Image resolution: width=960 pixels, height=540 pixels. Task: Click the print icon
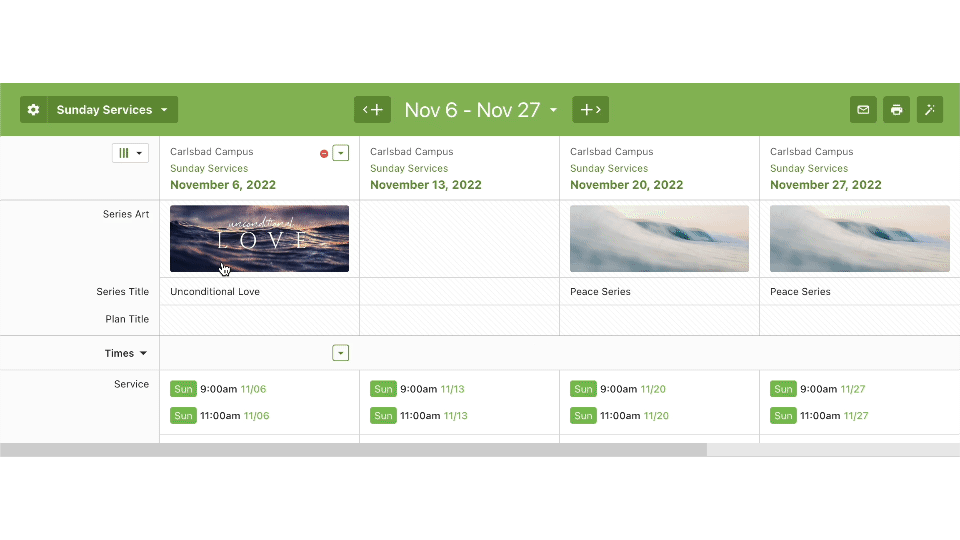897,110
